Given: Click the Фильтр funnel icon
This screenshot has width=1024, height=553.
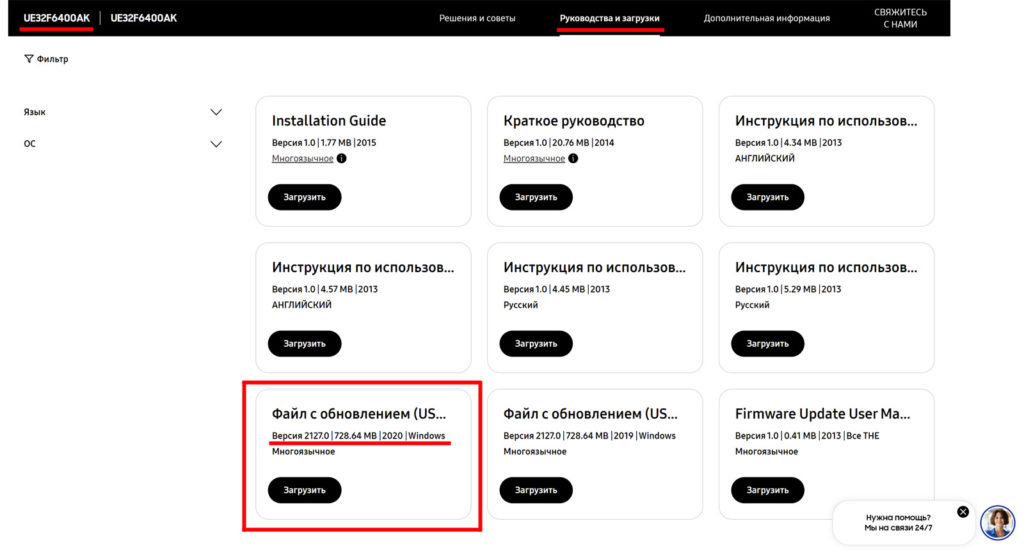Looking at the screenshot, I should [28, 59].
